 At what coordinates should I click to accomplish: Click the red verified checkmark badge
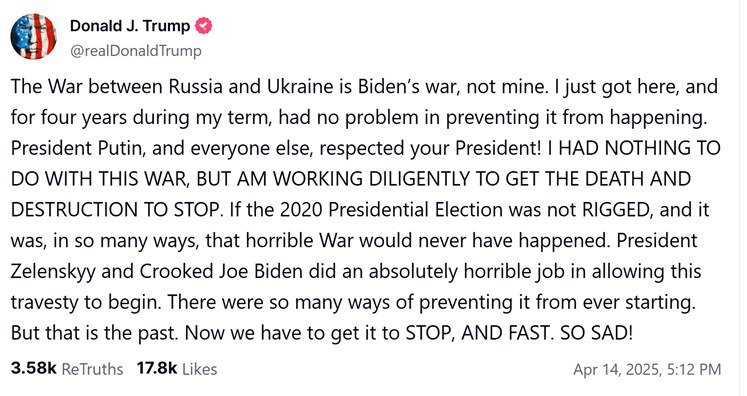click(x=204, y=26)
